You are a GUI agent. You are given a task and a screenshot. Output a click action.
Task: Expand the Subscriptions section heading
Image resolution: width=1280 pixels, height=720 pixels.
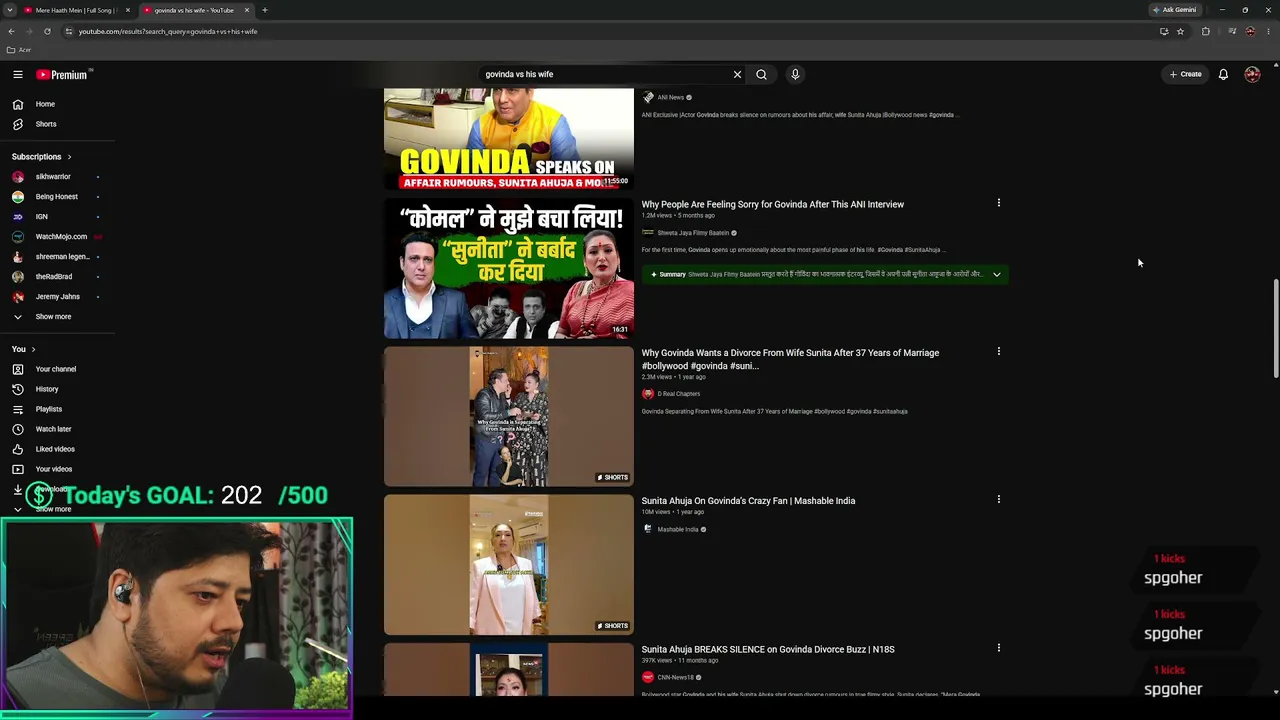[x=42, y=157]
